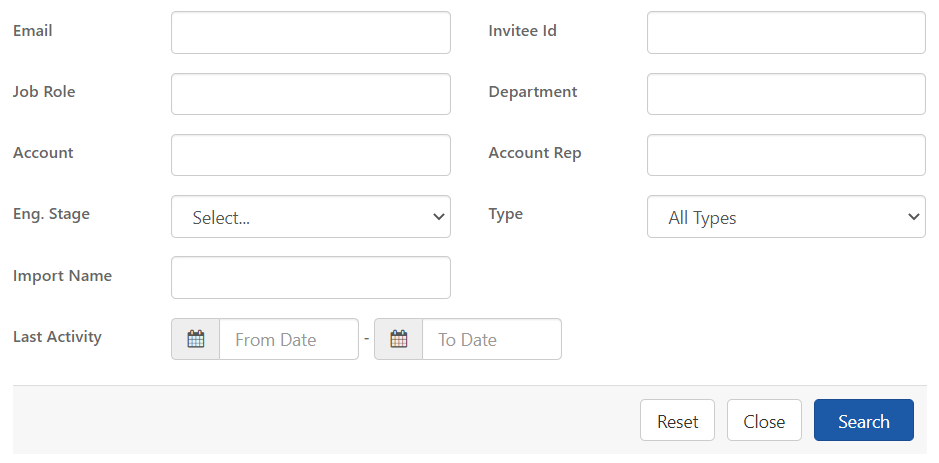Click the Email field label

coord(33,31)
